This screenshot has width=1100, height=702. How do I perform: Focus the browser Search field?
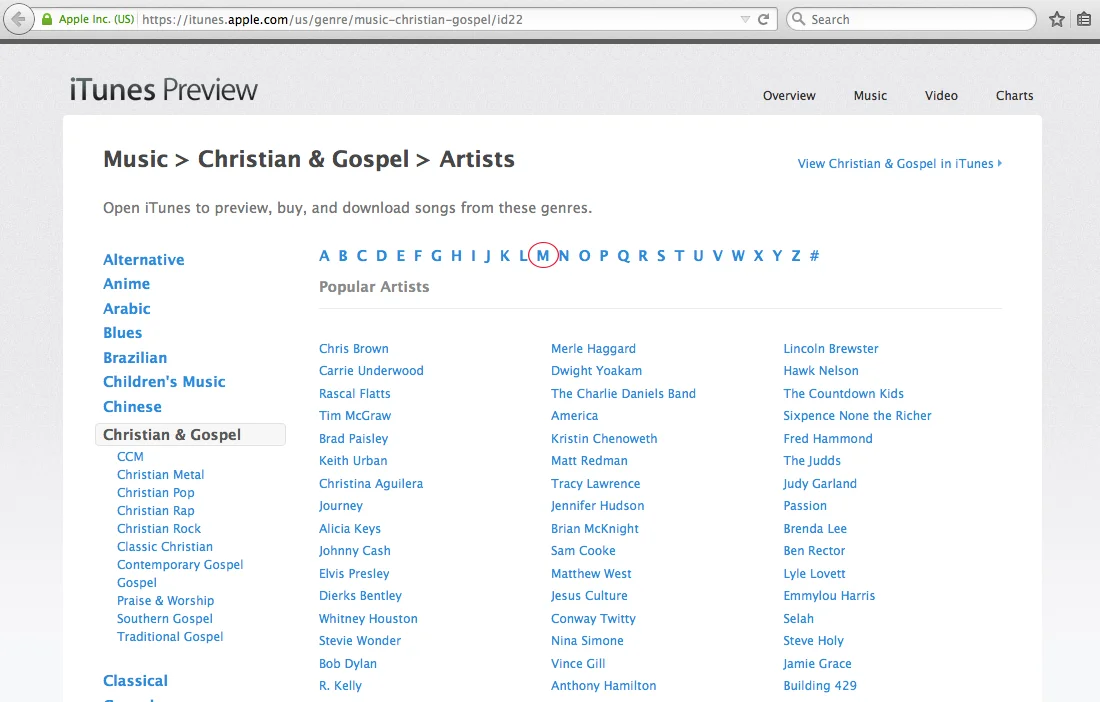pos(911,19)
